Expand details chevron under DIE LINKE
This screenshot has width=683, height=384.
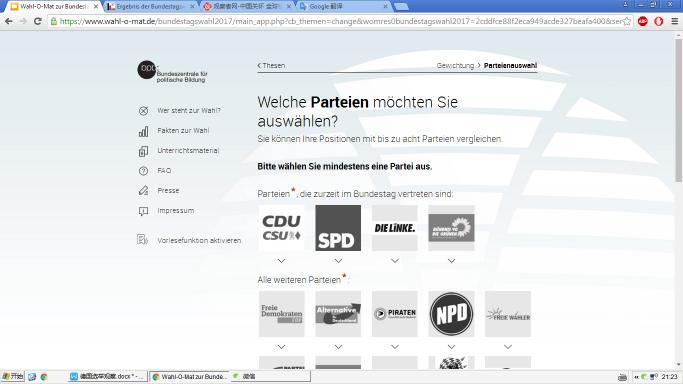(x=395, y=261)
